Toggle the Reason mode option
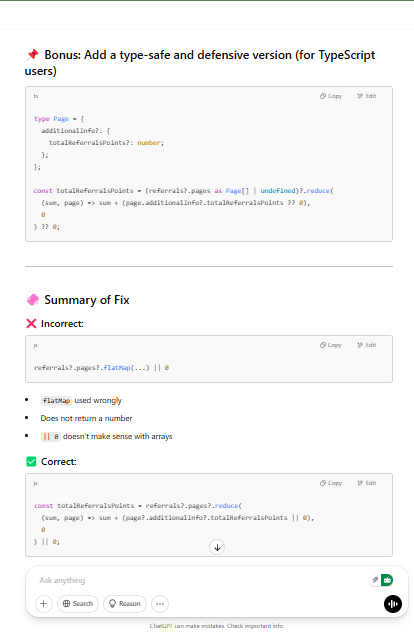414x633 pixels. click(x=125, y=604)
